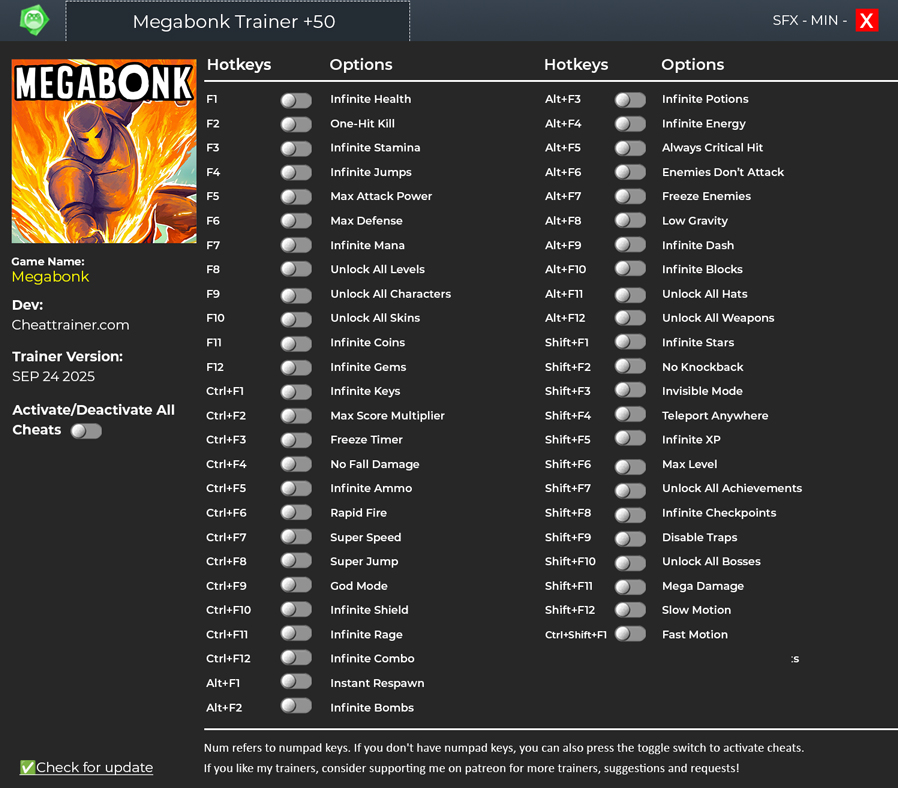Turn on One-Hit Kill cheat
The width and height of the screenshot is (898, 788).
point(296,124)
